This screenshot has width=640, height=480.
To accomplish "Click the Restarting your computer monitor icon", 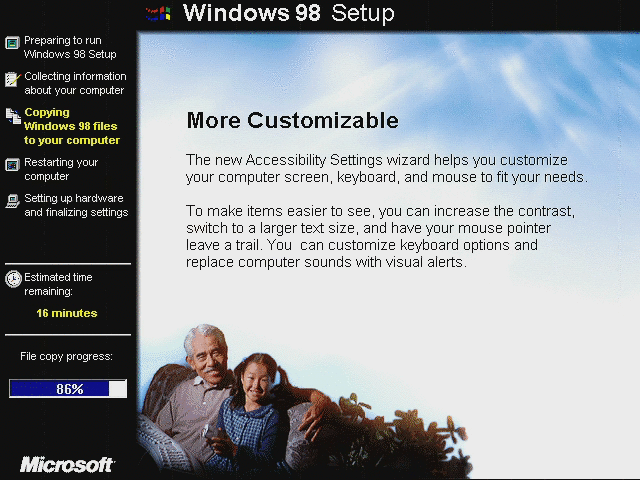I will pyautogui.click(x=12, y=165).
